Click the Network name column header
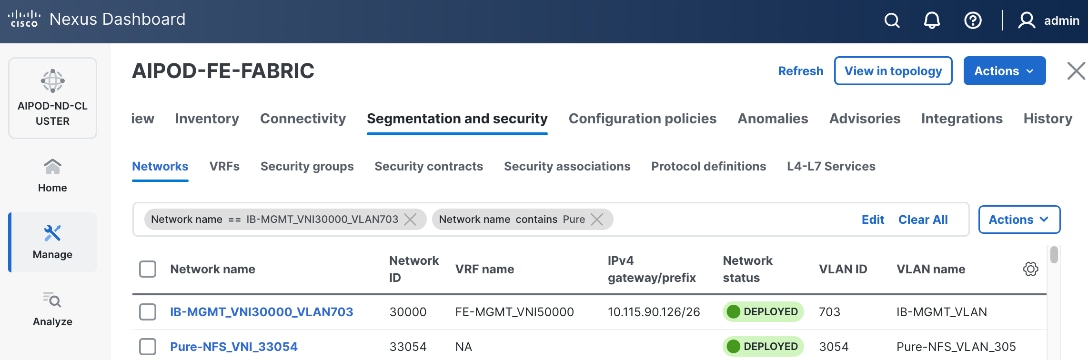 [212, 269]
